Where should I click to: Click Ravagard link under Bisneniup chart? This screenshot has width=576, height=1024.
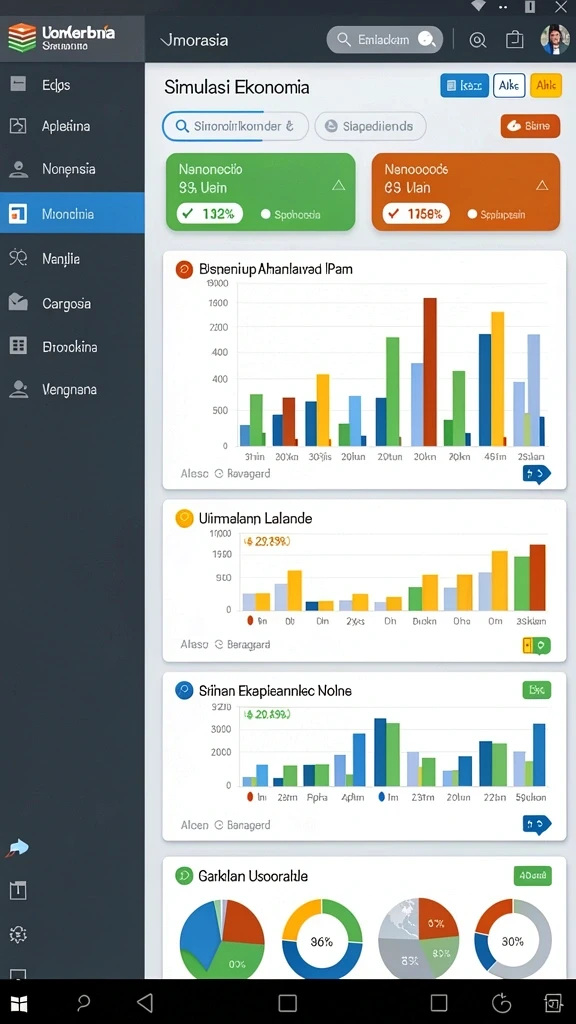tap(248, 473)
